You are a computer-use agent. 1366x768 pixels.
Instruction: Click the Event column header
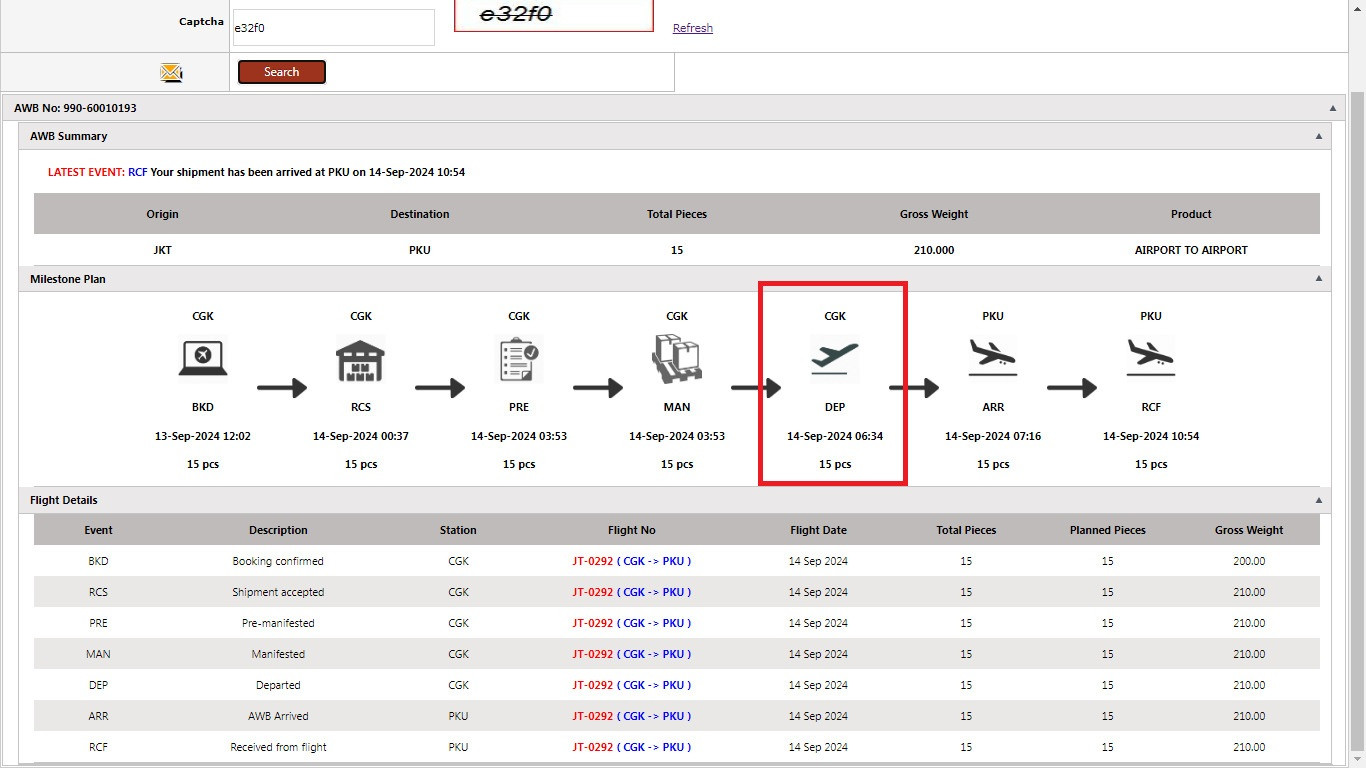[x=98, y=530]
